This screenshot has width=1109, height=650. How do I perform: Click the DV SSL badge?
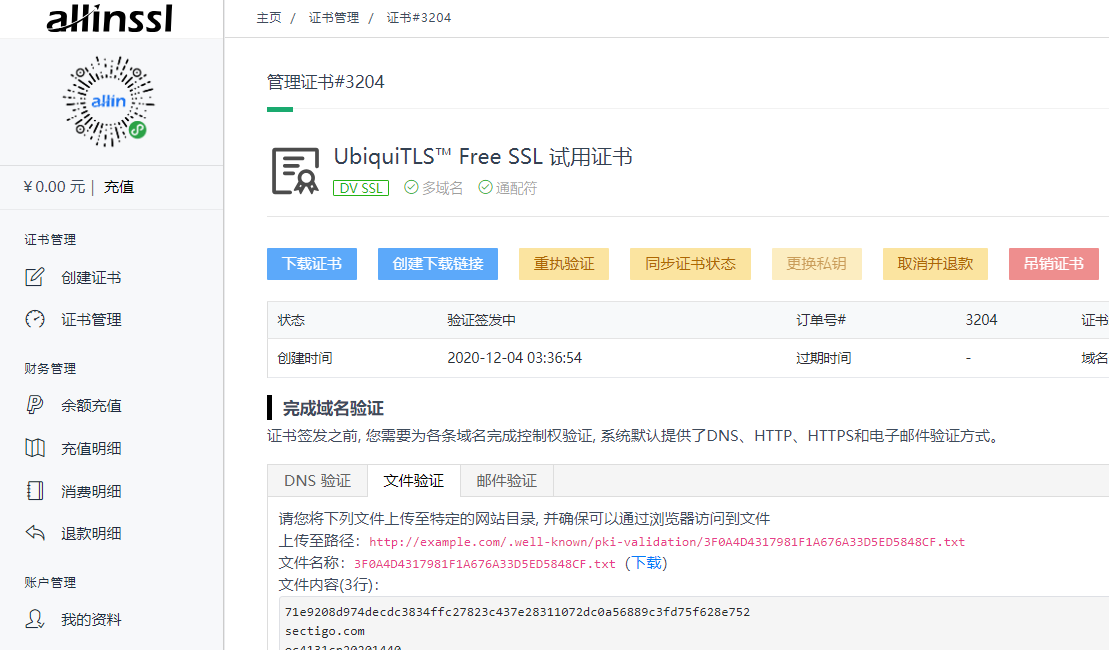(361, 188)
